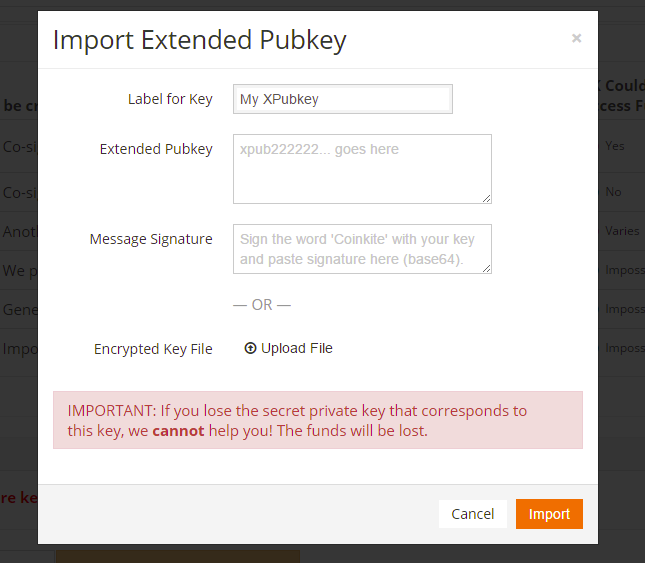Click the 'Yes' cell in background table
Image resolution: width=645 pixels, height=563 pixels.
pyautogui.click(x=615, y=146)
